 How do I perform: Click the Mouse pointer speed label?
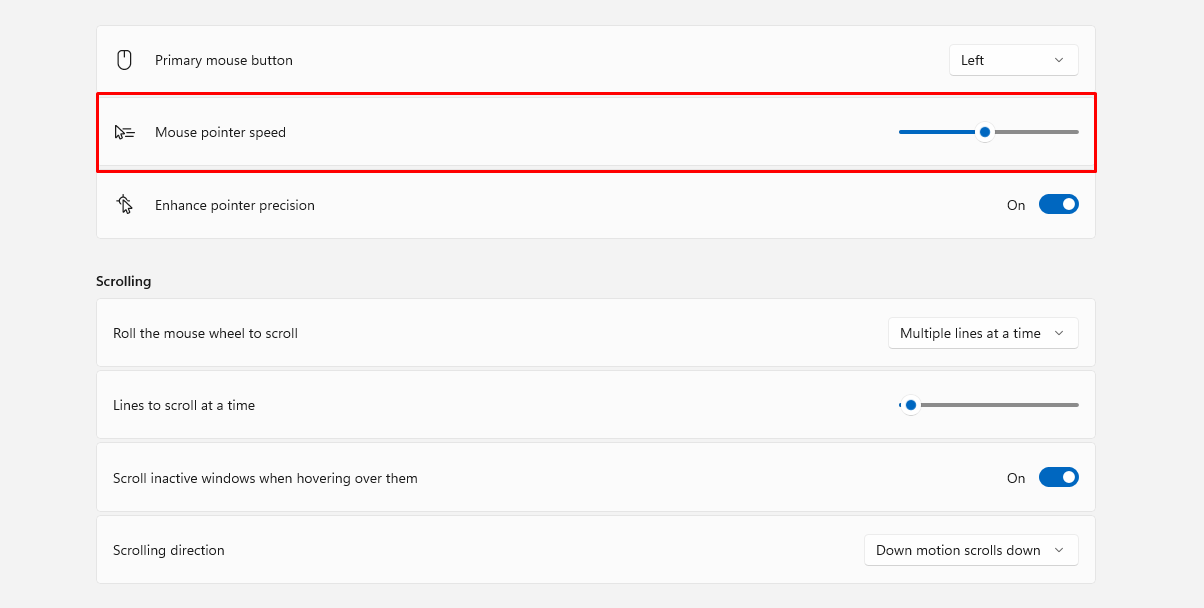[x=220, y=132]
